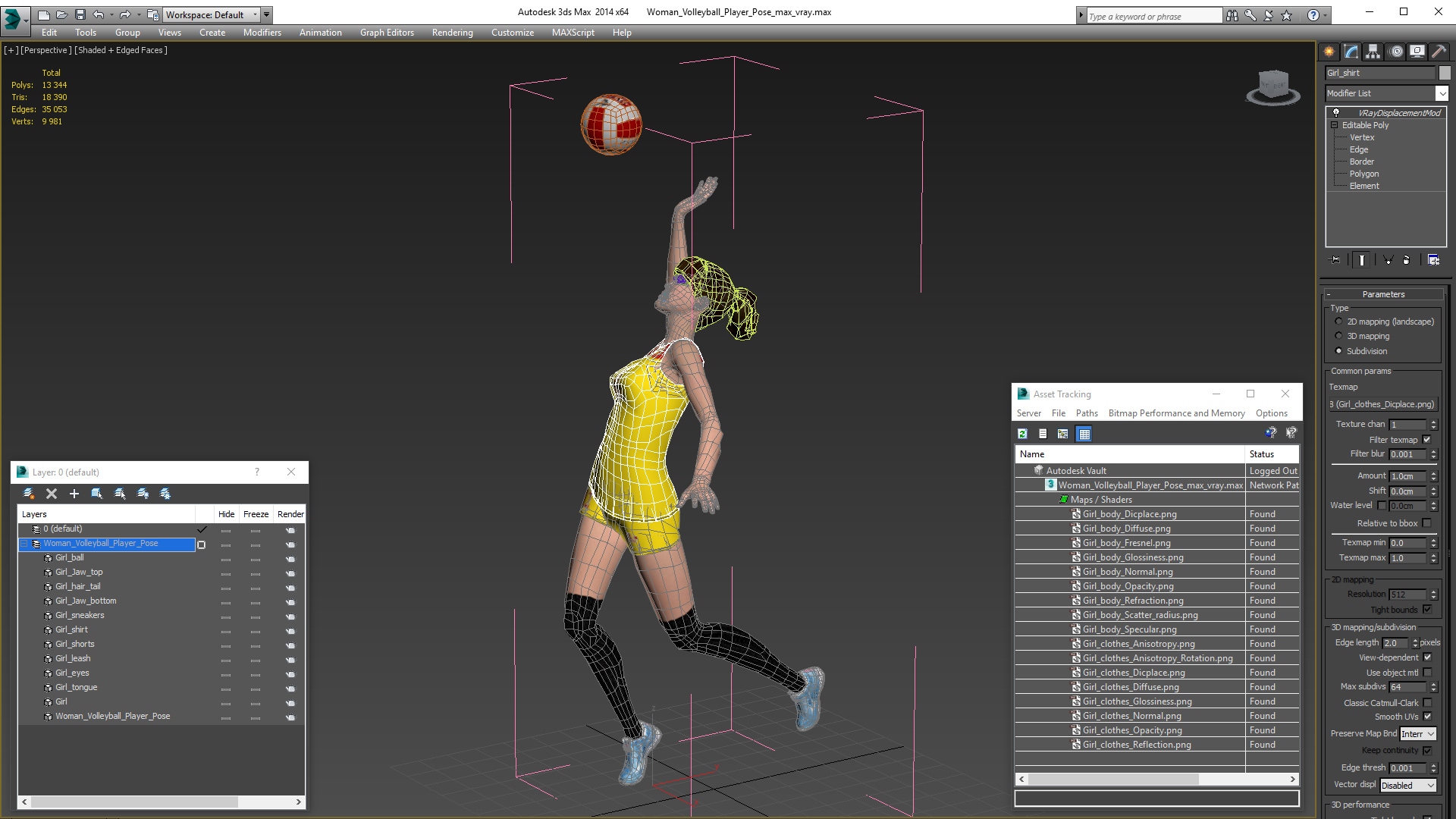Open the Utilities hammer panel tab
This screenshot has width=1456, height=819.
pyautogui.click(x=1439, y=52)
